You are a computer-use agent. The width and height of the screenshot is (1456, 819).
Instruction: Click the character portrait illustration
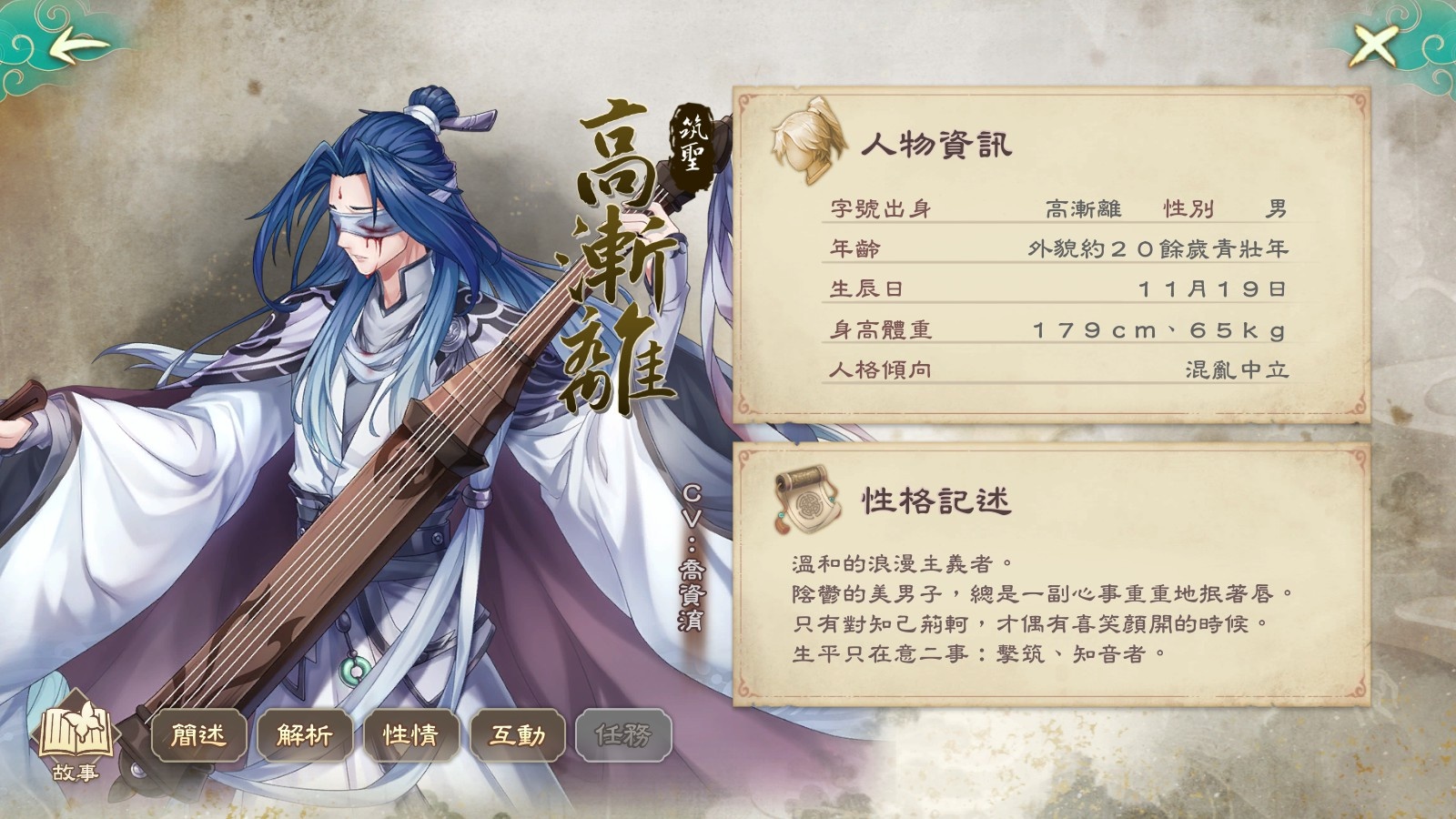(x=364, y=437)
